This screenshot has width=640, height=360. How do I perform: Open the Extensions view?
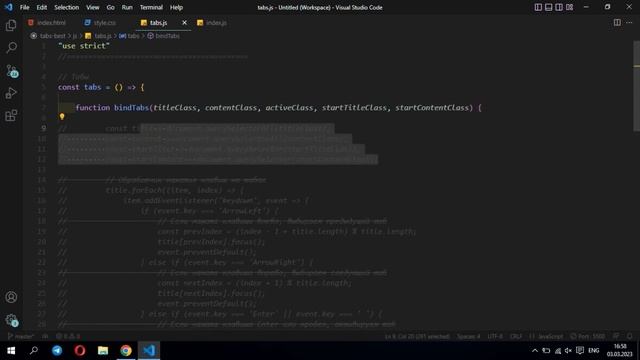[x=11, y=116]
